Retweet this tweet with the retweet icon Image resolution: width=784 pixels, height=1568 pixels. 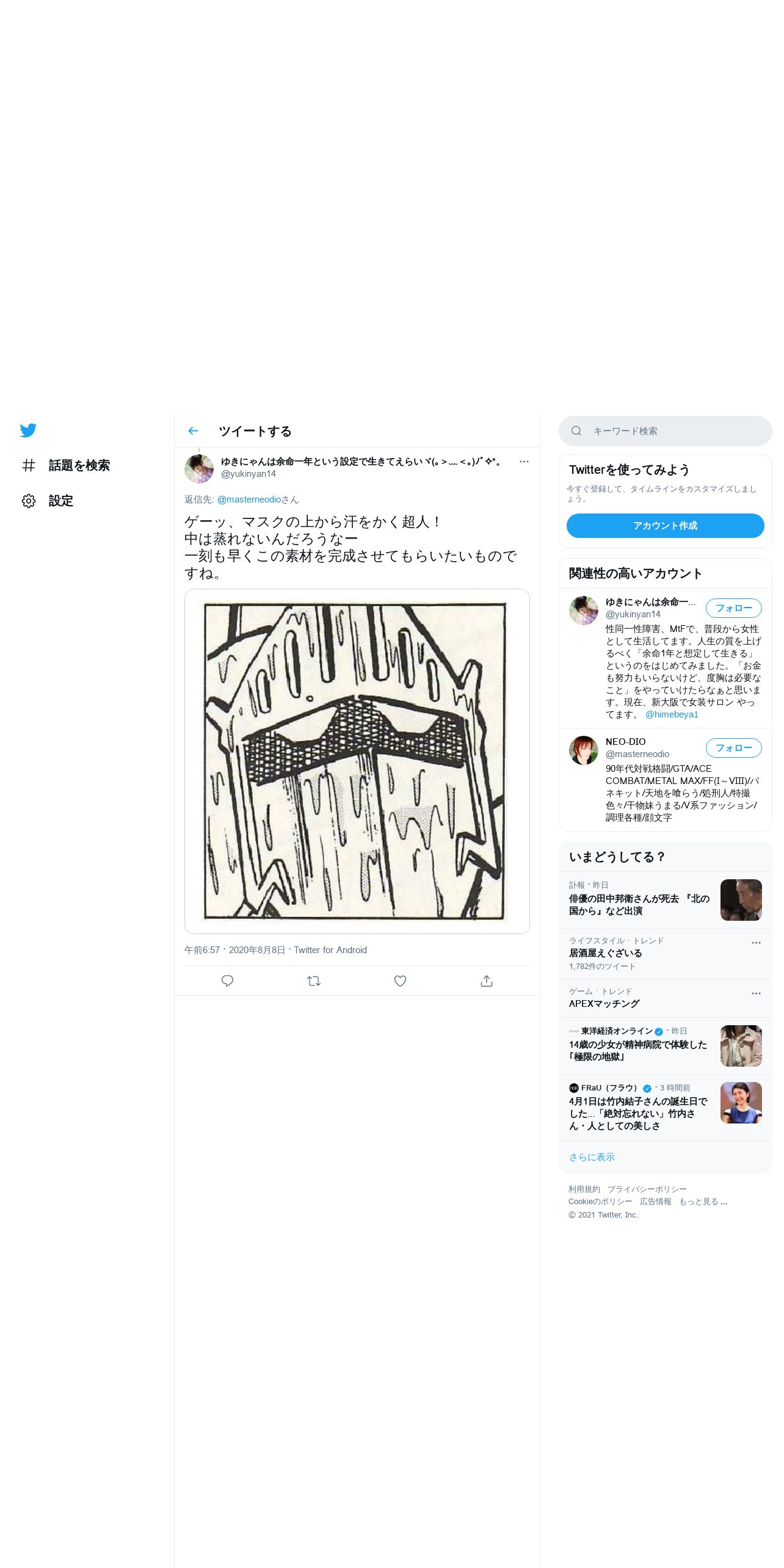[314, 981]
